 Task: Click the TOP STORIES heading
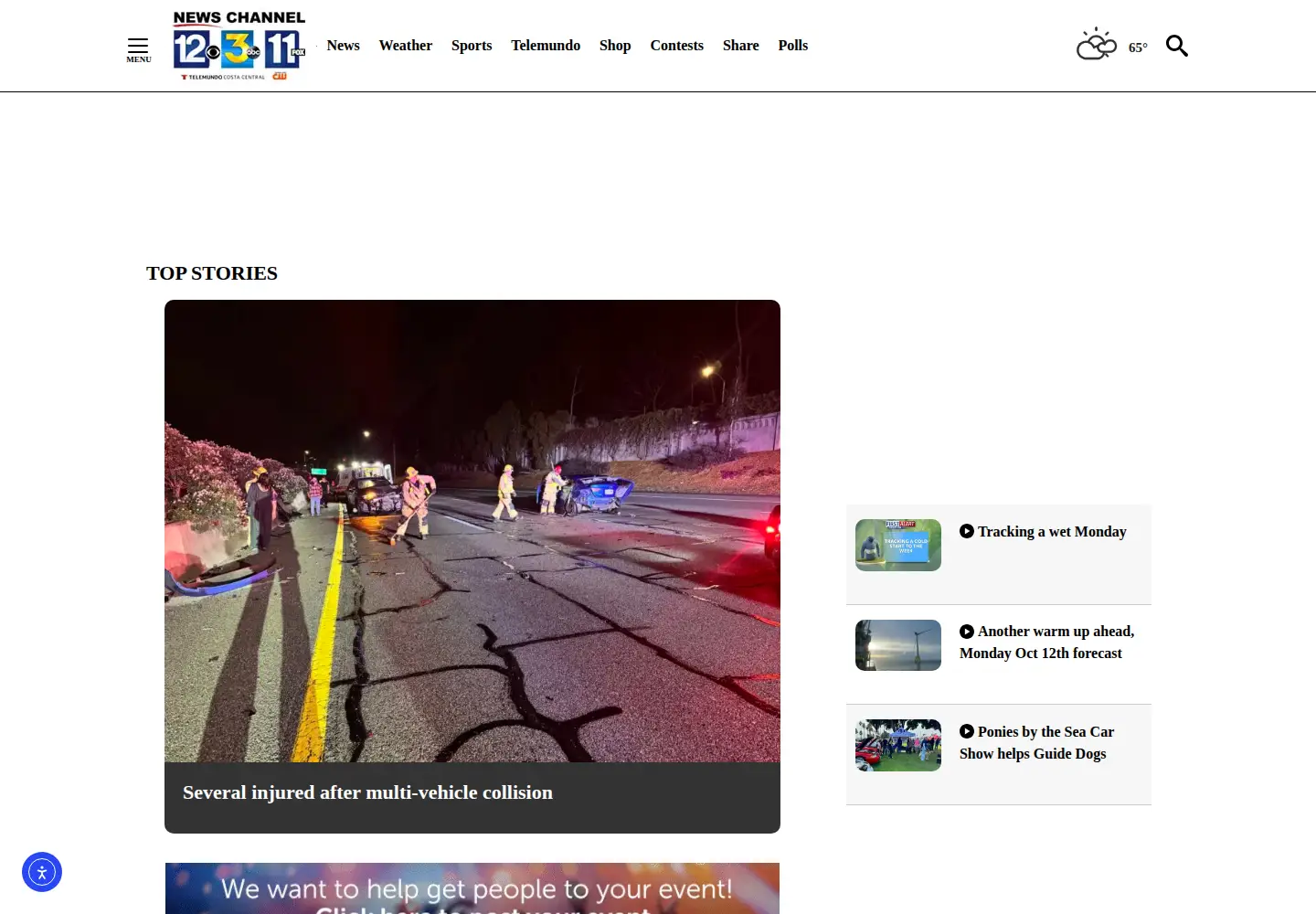(212, 273)
